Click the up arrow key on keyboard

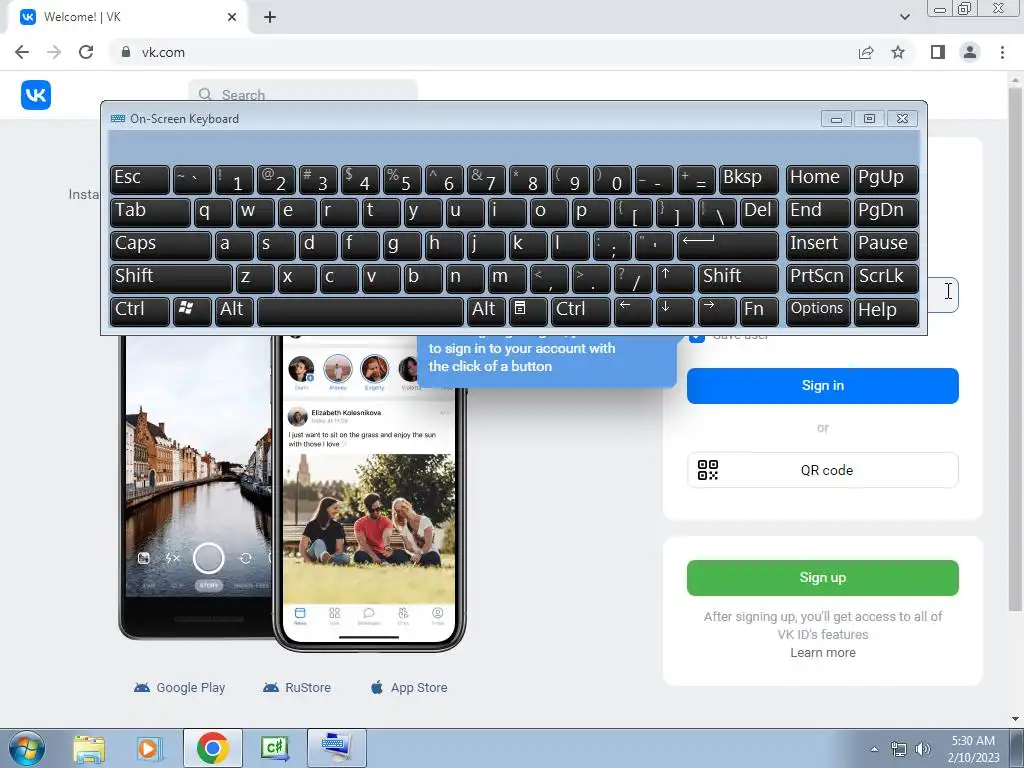pos(674,278)
